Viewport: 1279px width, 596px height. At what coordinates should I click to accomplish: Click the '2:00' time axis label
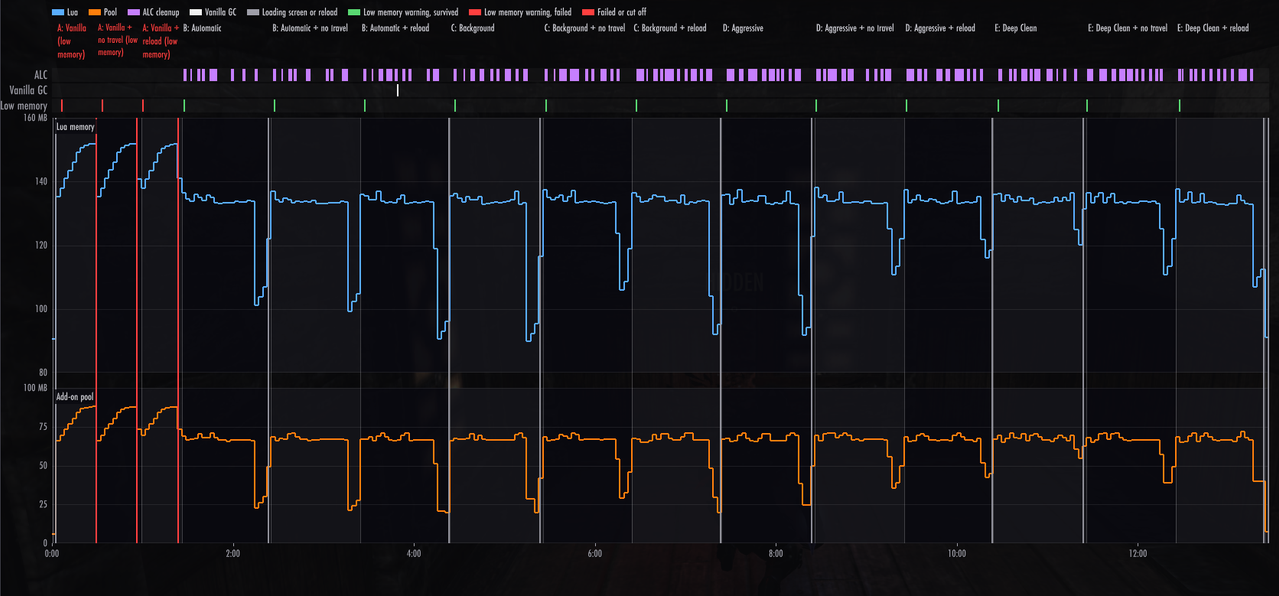[233, 552]
